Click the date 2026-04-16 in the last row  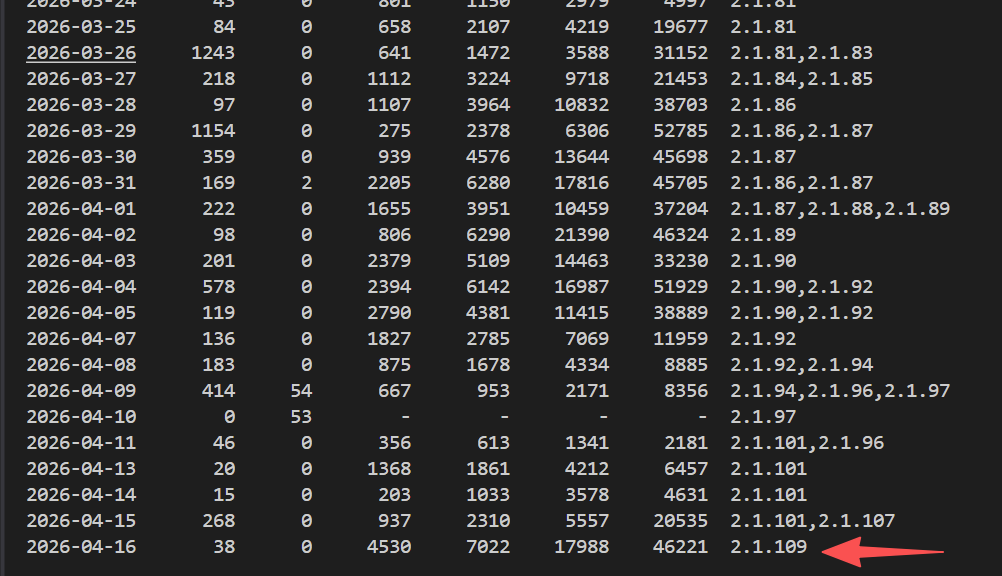80,546
